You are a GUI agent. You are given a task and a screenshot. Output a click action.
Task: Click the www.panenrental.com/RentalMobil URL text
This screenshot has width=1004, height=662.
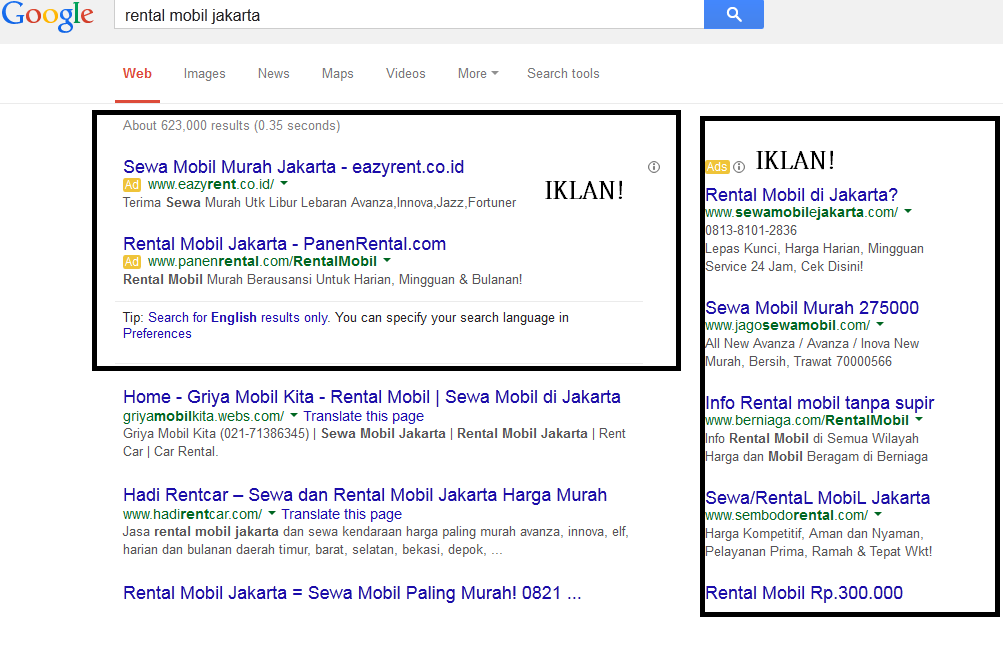[262, 261]
